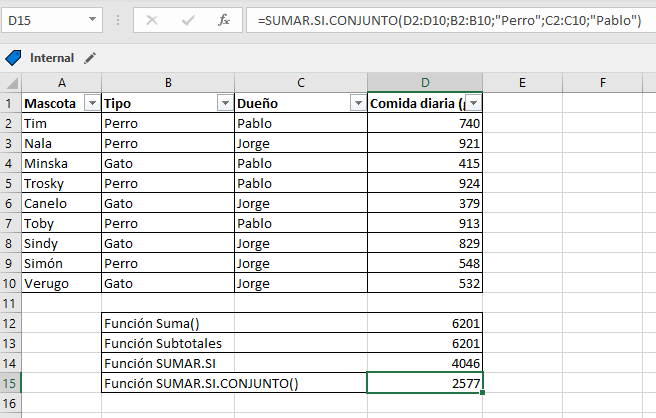Select the cell containing Canelo

pos(62,203)
